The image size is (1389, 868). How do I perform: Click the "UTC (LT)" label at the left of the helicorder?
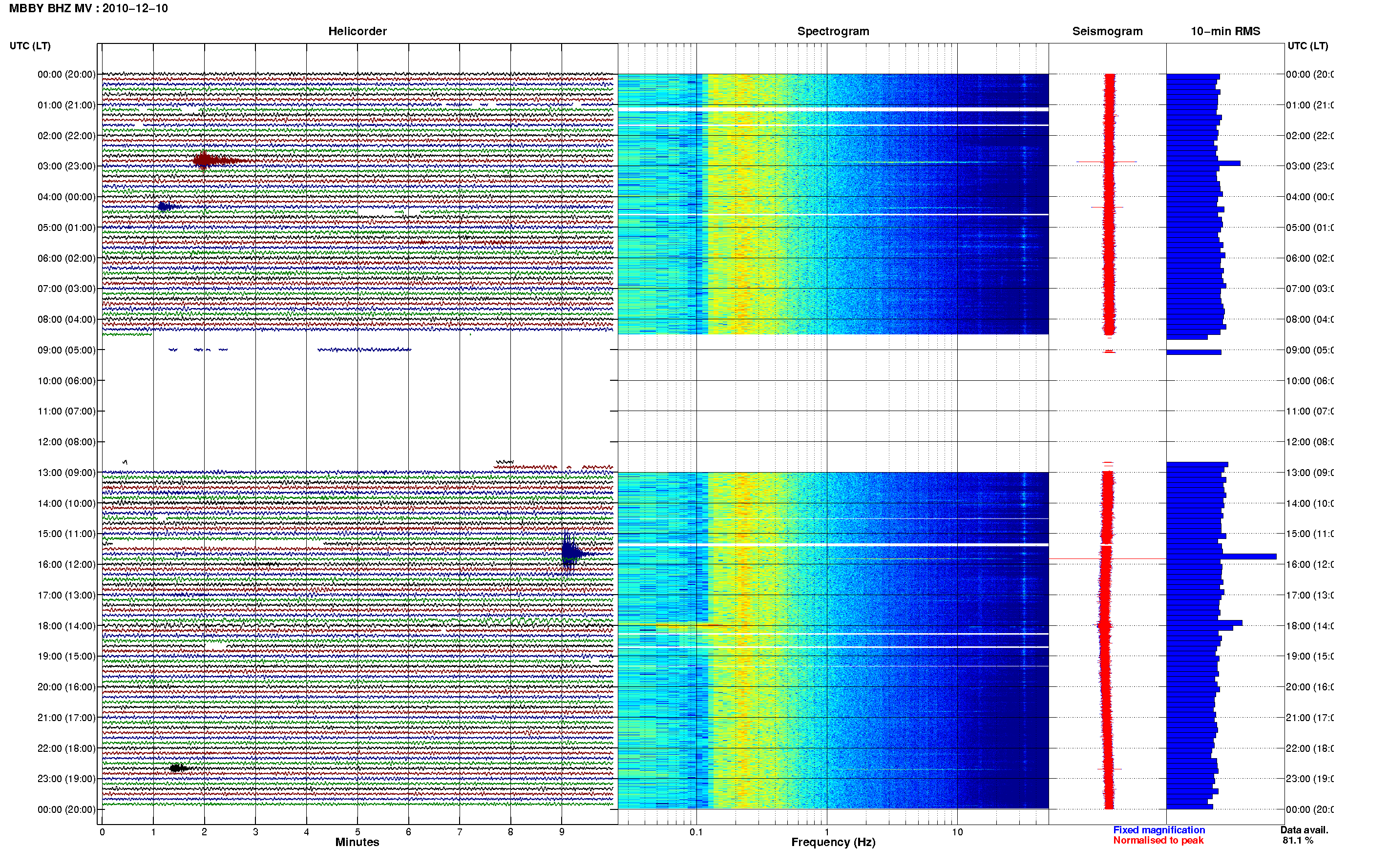tap(30, 46)
